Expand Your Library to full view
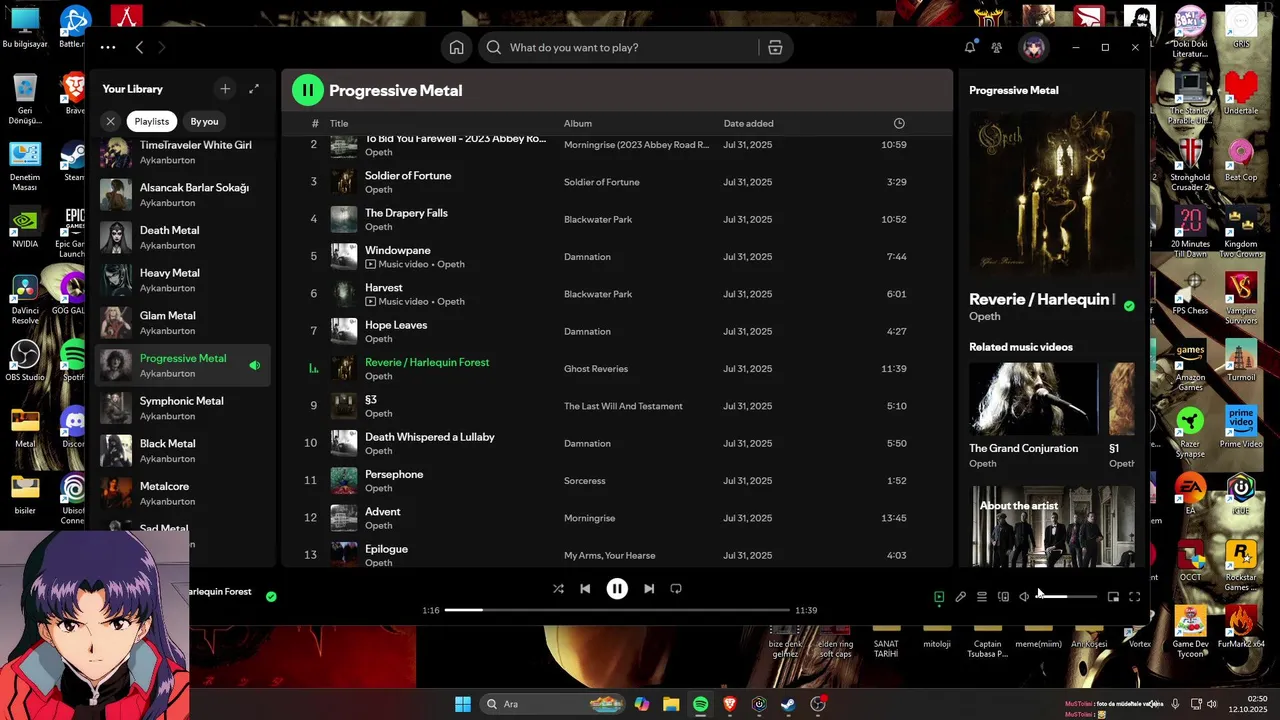 [x=254, y=89]
